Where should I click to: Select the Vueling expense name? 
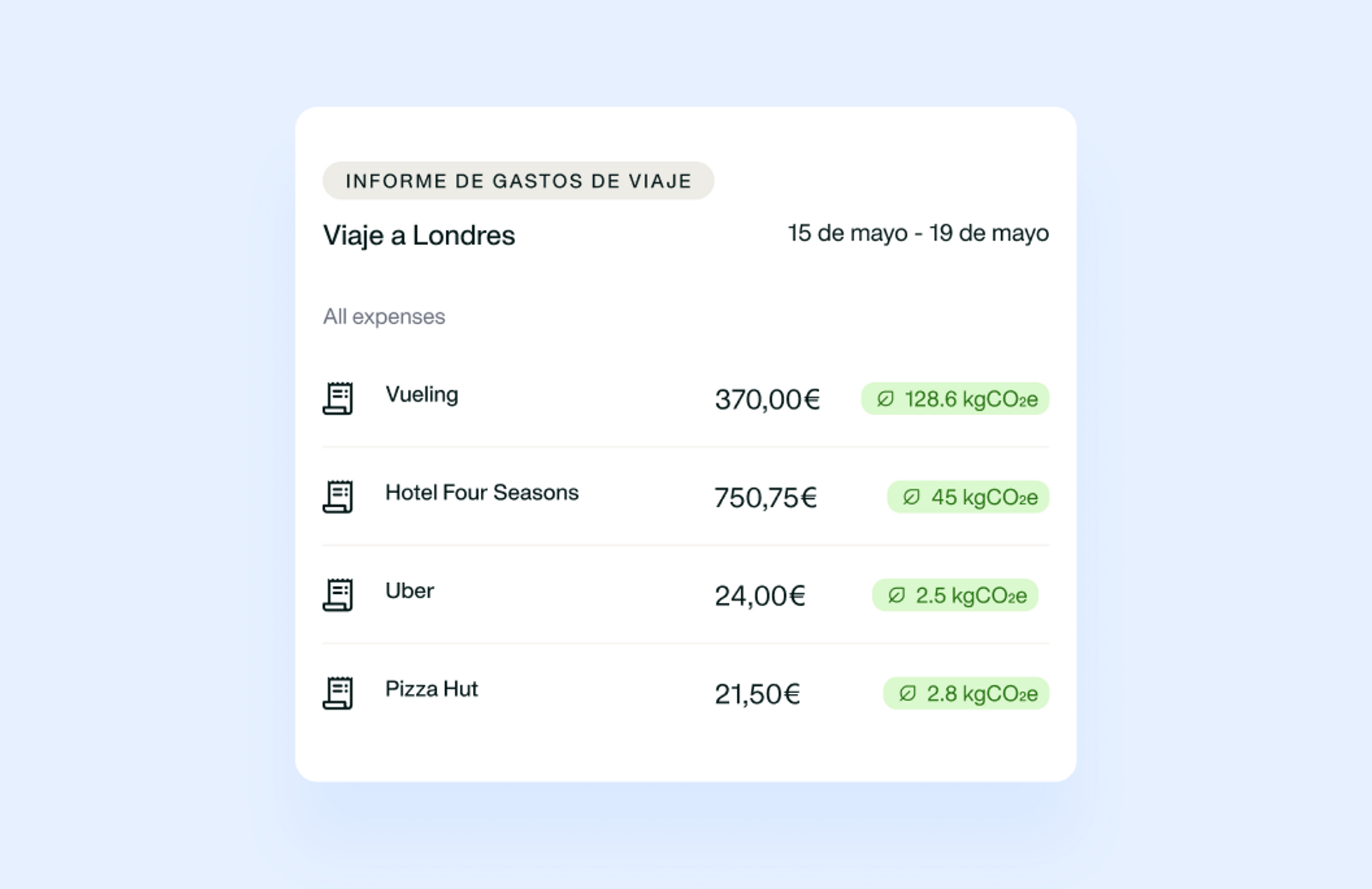(x=422, y=394)
